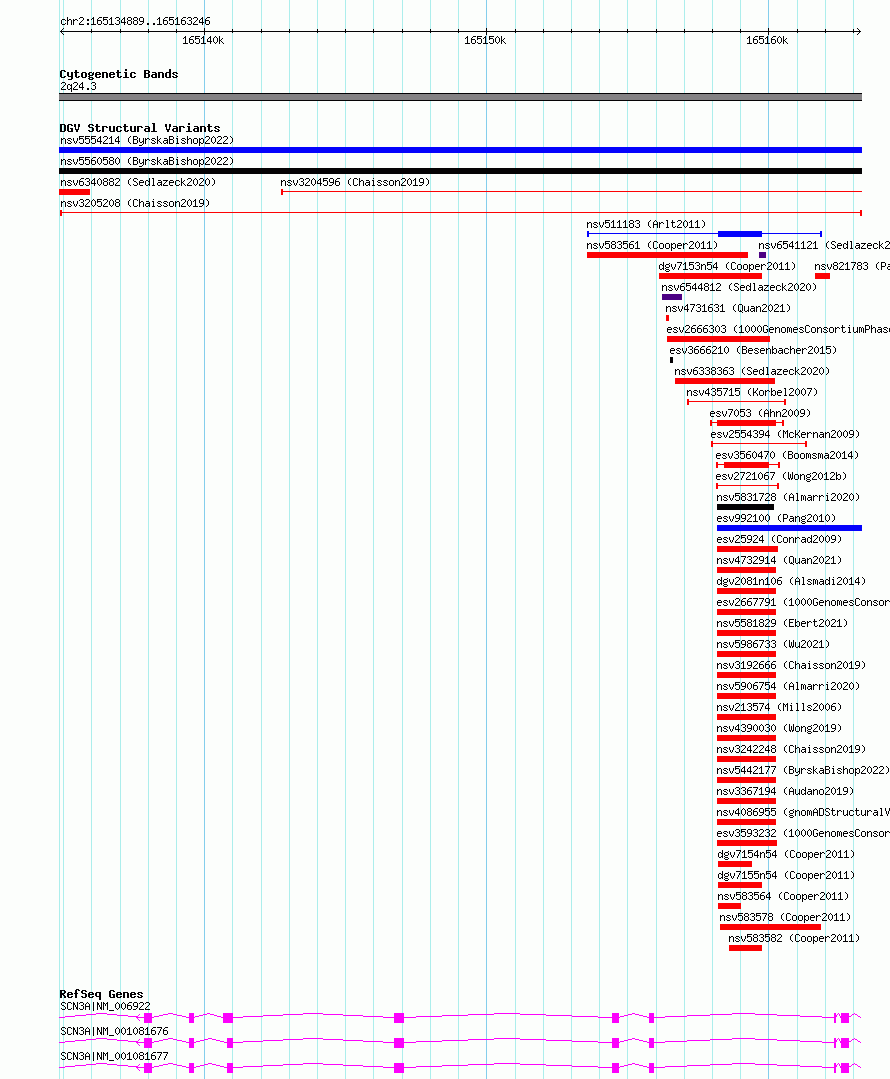
Task: Select nsv5581829 (Ebert2021) label
Action: click(782, 623)
